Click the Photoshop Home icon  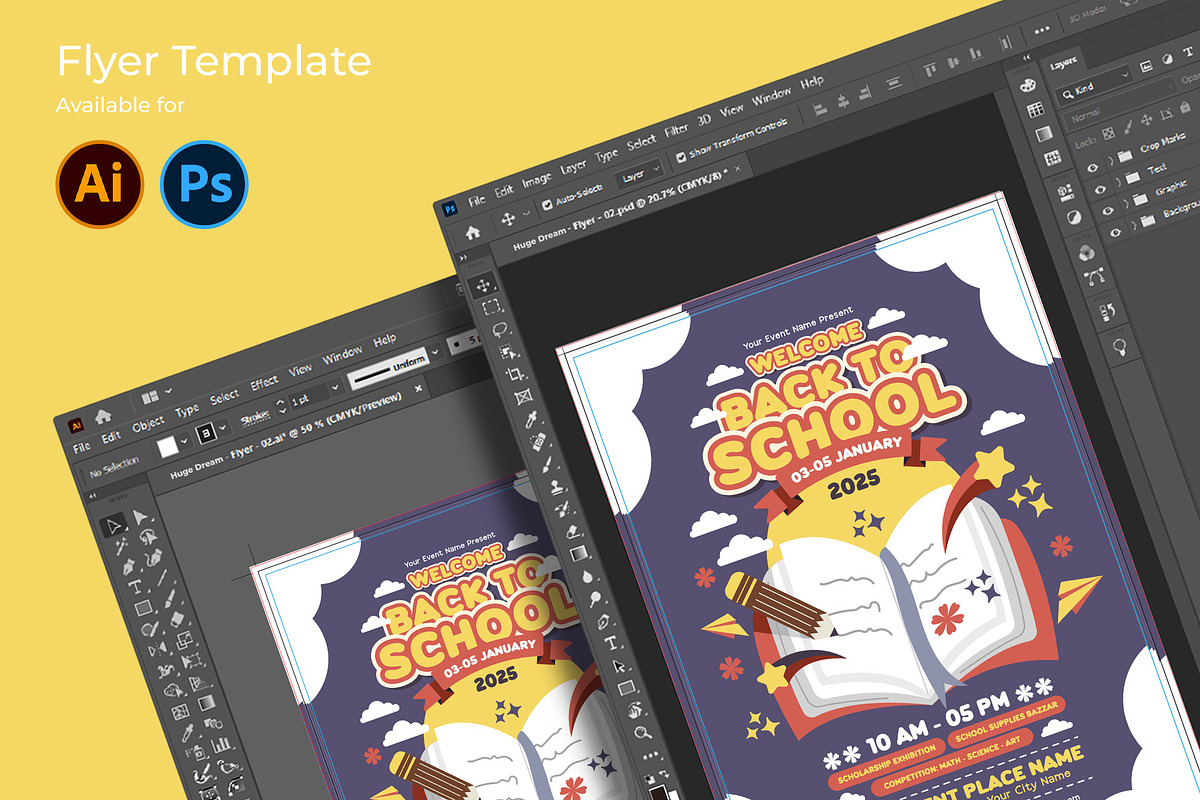[x=473, y=231]
